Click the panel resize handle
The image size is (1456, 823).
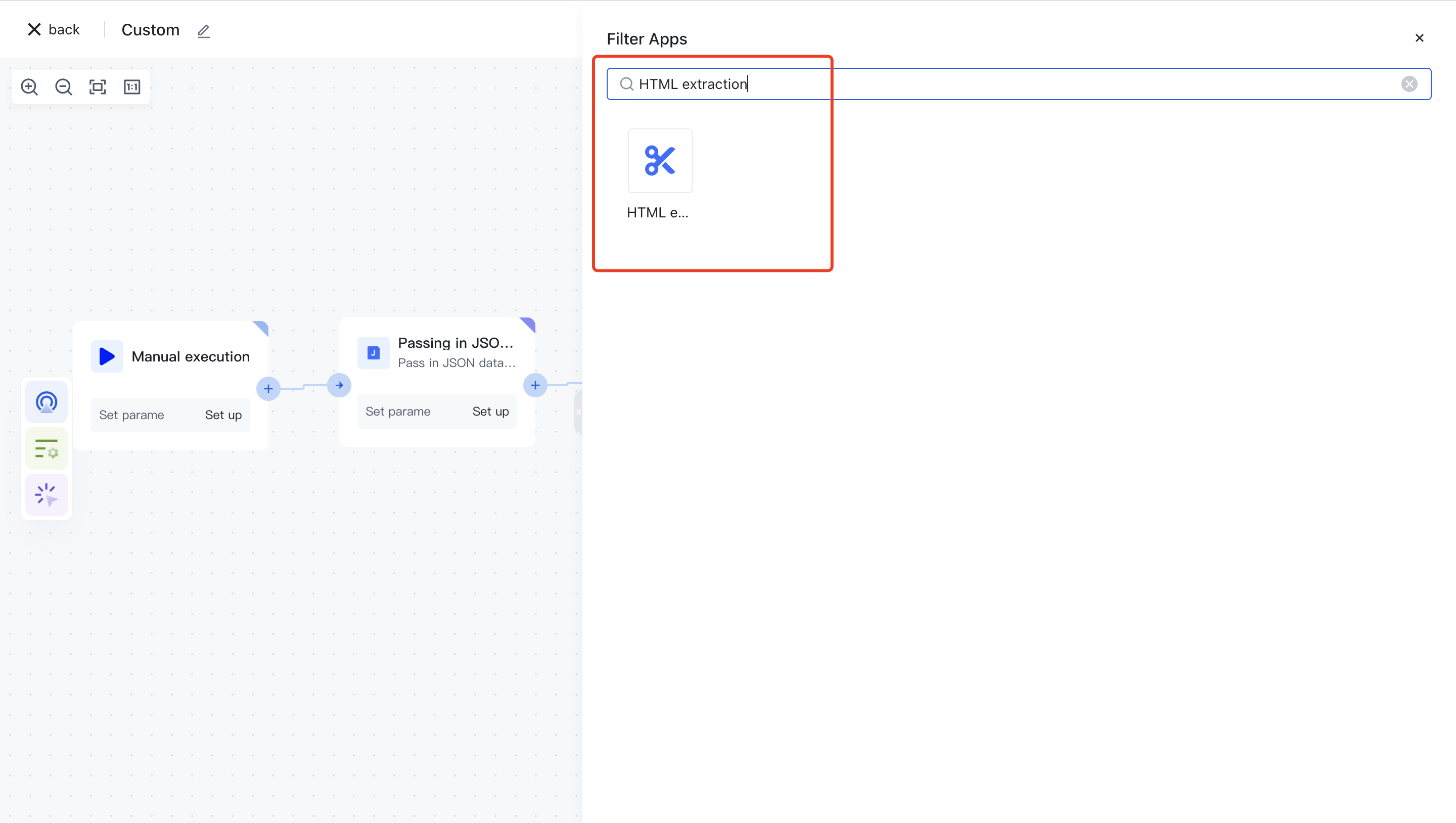click(x=578, y=411)
